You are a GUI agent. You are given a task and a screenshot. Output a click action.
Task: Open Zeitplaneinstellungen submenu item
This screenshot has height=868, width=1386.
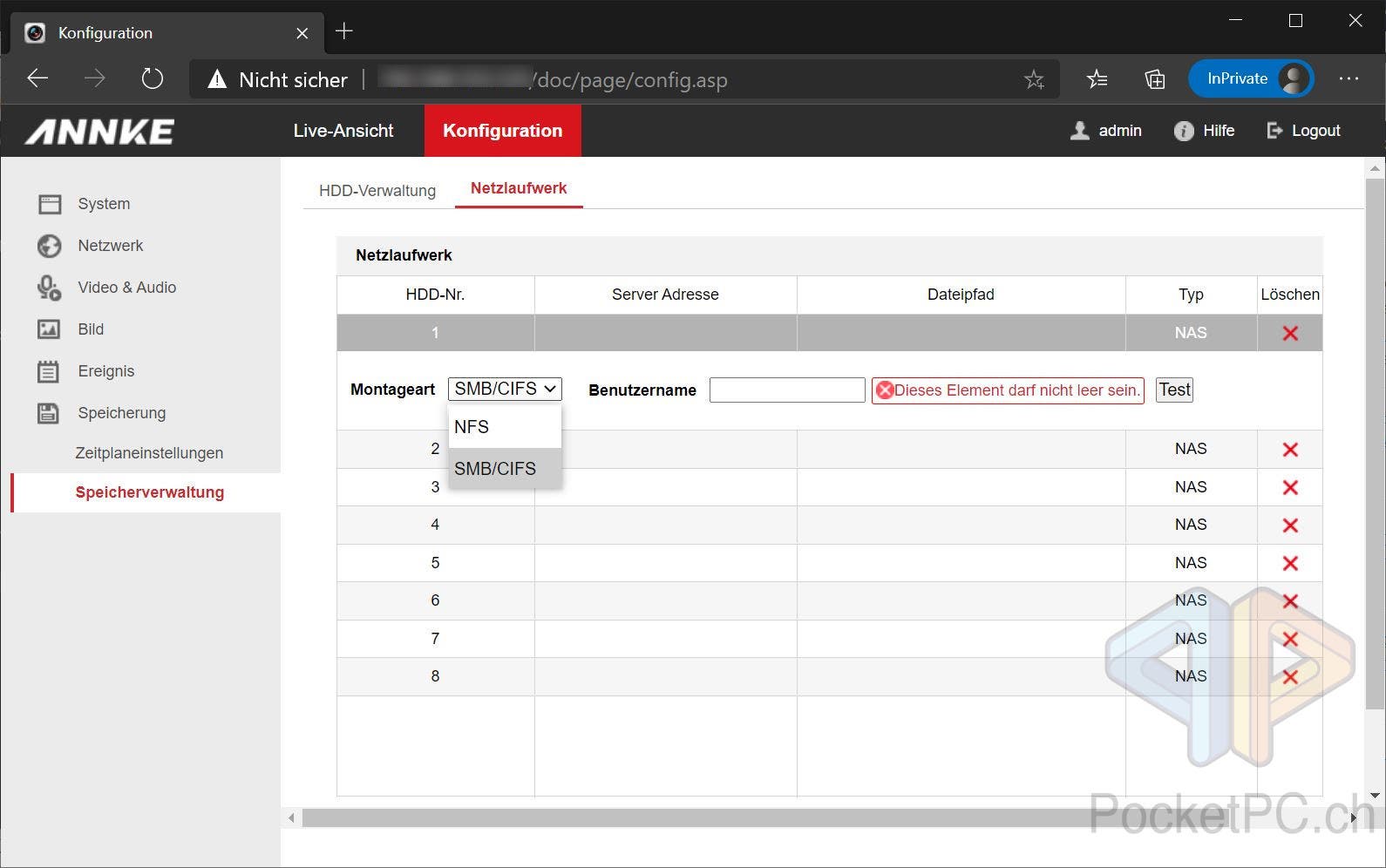tap(149, 453)
